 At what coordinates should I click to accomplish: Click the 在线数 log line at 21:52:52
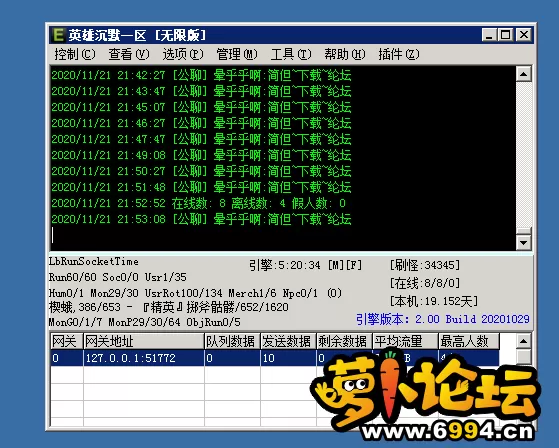[199, 203]
